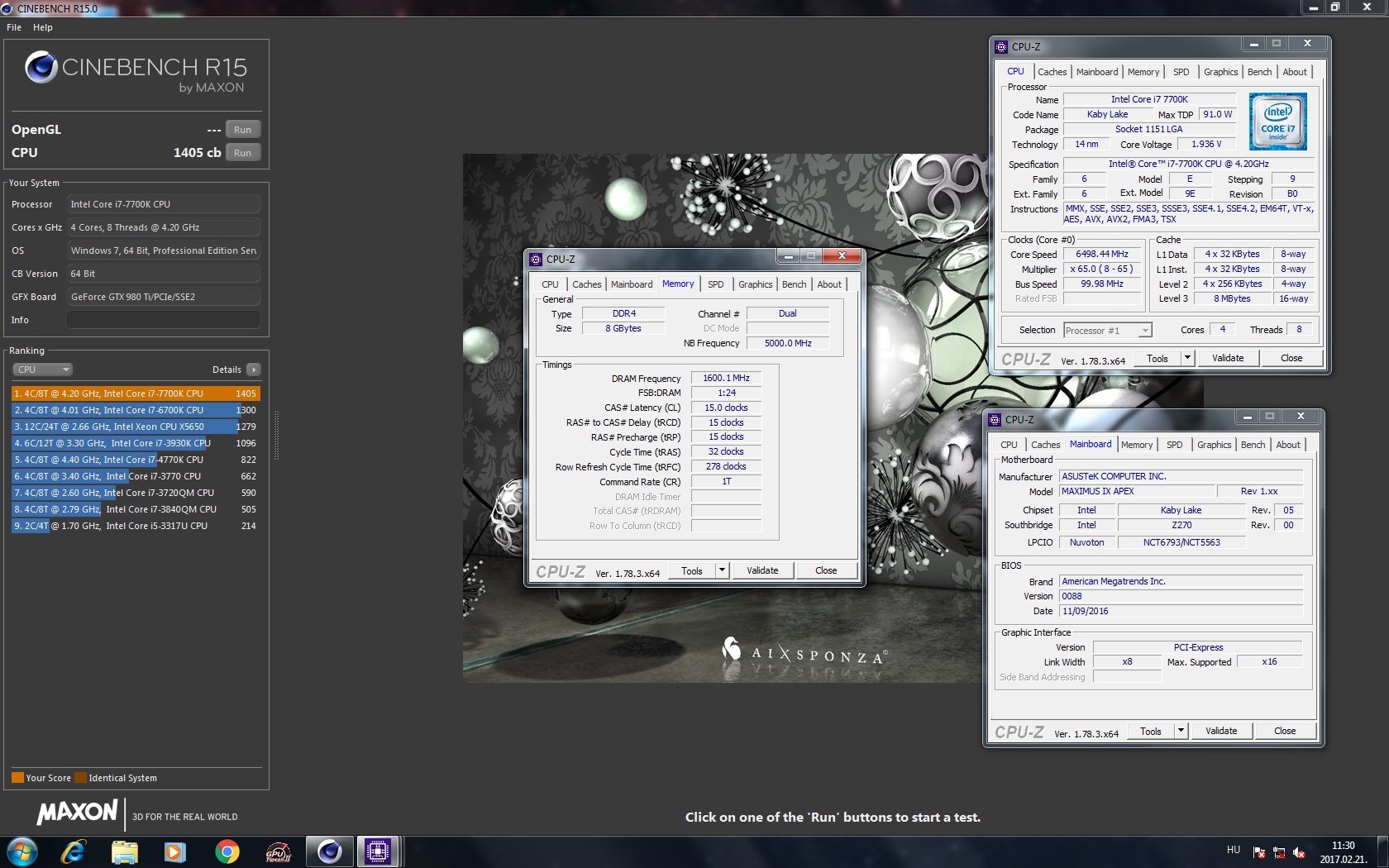Click the Details arrow button in Ranking
The width and height of the screenshot is (1389, 868).
point(253,370)
